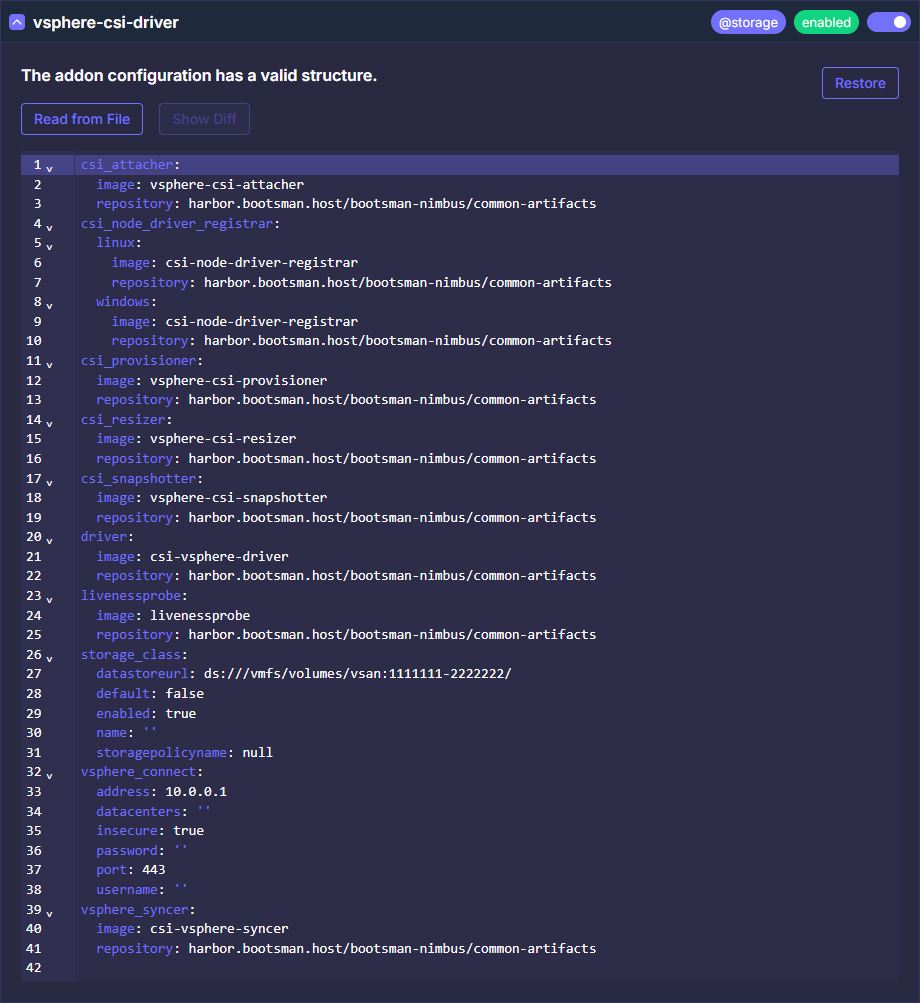Fold the livenessprobe section arrow

tap(50, 598)
